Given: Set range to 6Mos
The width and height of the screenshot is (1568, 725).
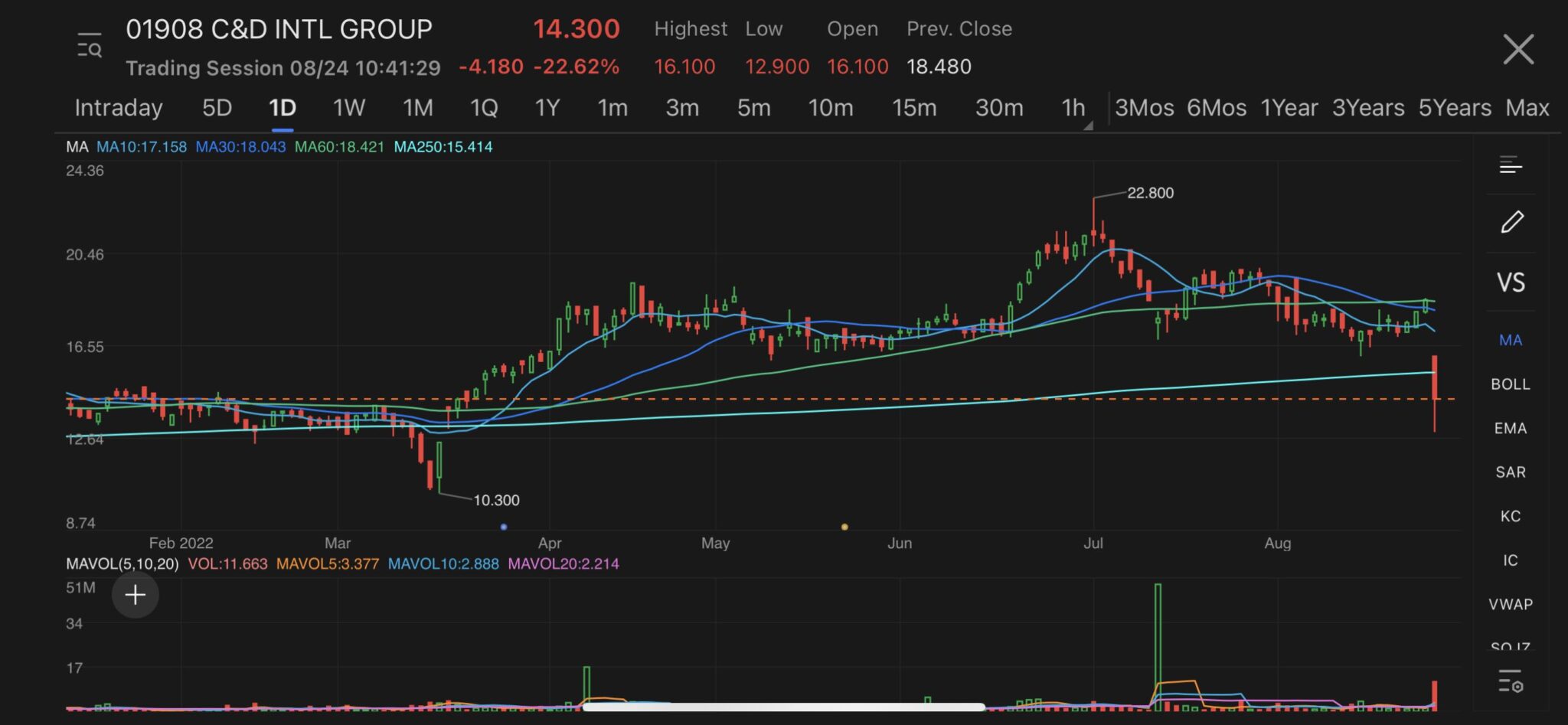Looking at the screenshot, I should click(1217, 108).
